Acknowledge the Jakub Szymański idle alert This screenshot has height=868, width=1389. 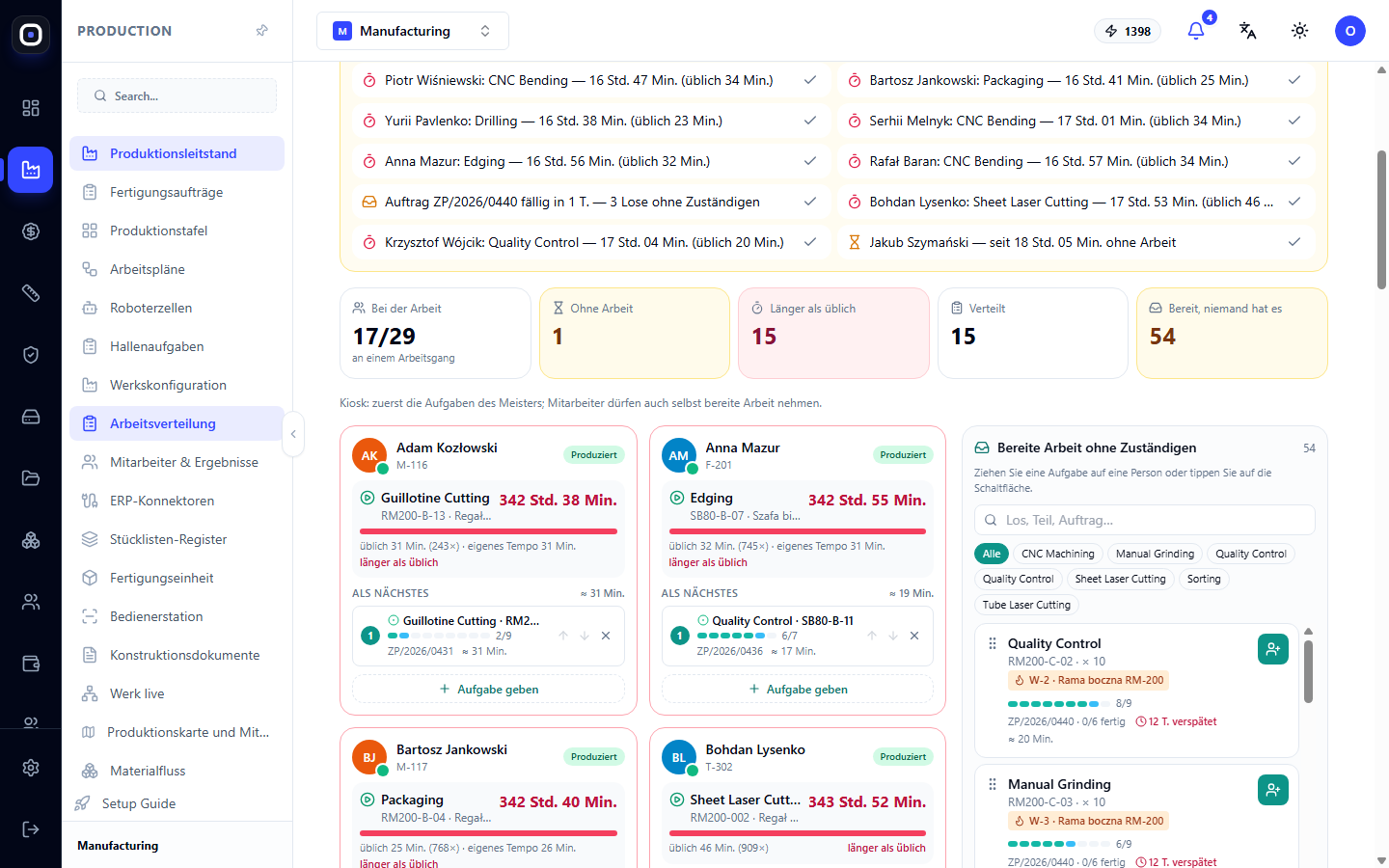coord(1294,242)
